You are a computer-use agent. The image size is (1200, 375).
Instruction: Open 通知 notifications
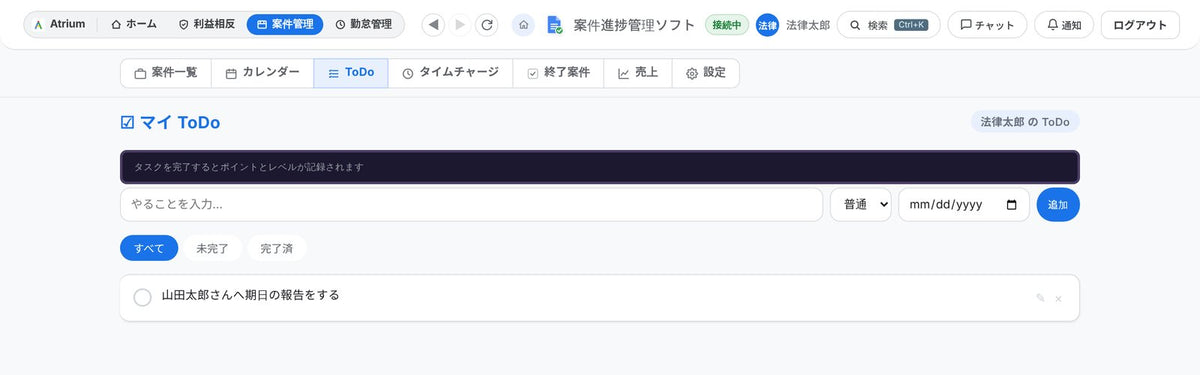click(1064, 25)
